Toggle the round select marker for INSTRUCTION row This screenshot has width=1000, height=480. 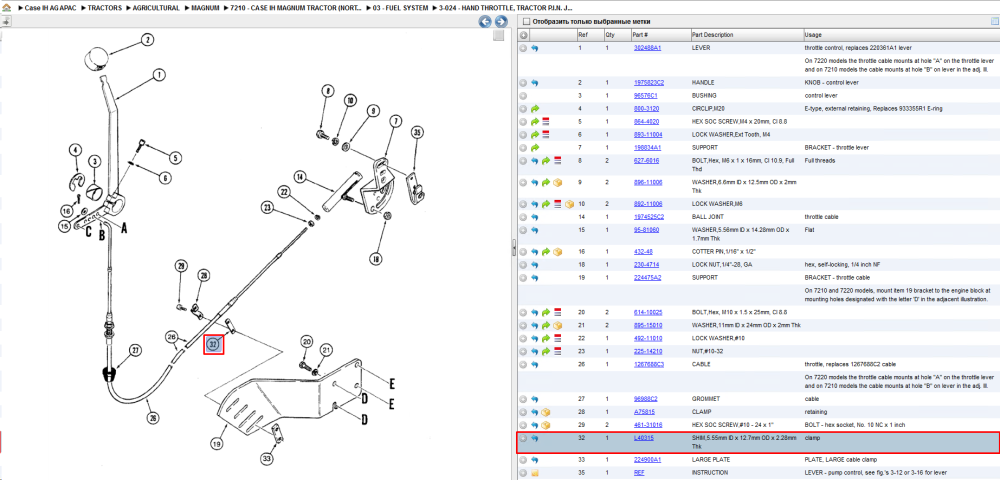523,472
